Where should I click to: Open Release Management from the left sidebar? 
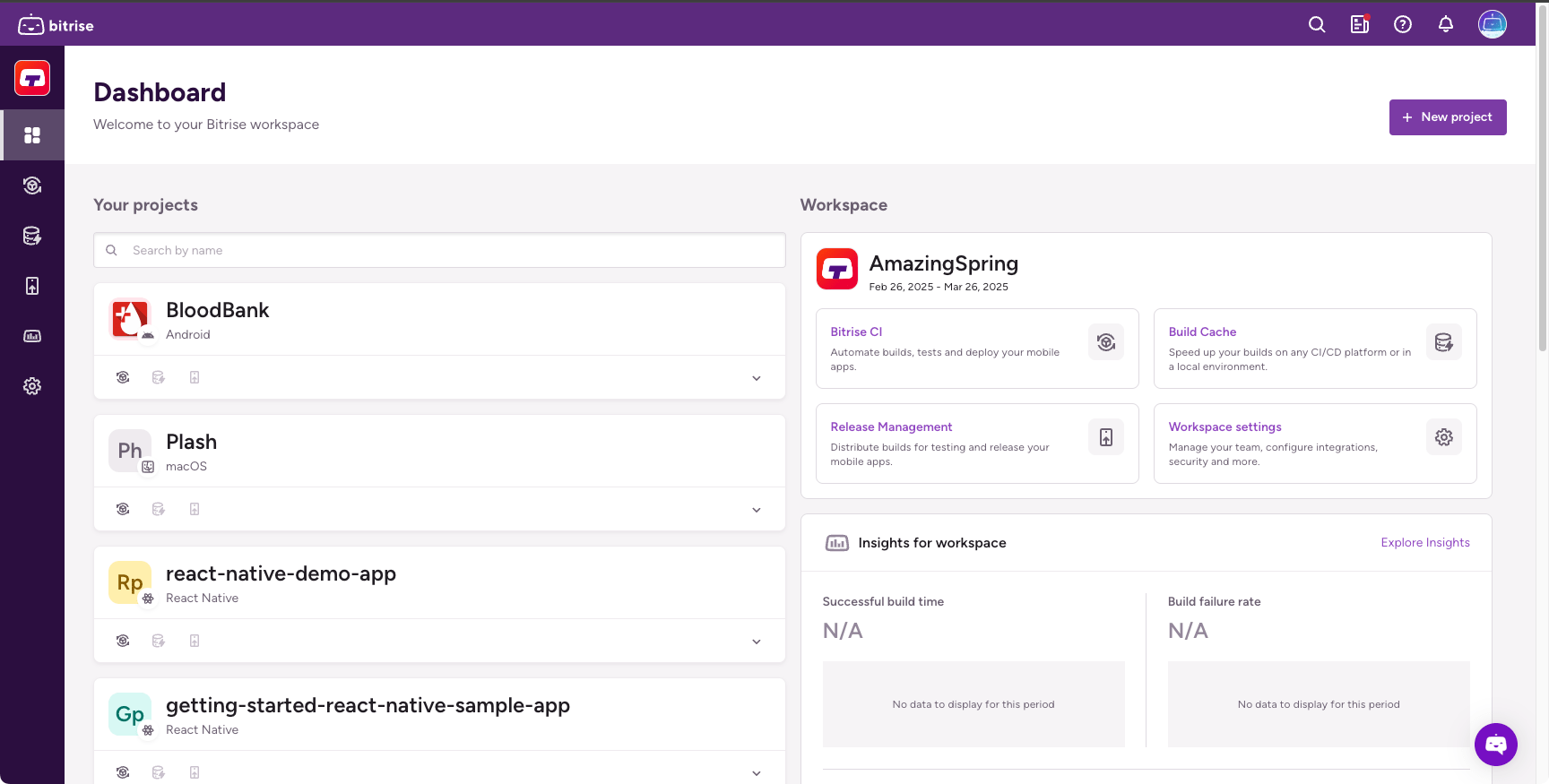click(x=32, y=286)
